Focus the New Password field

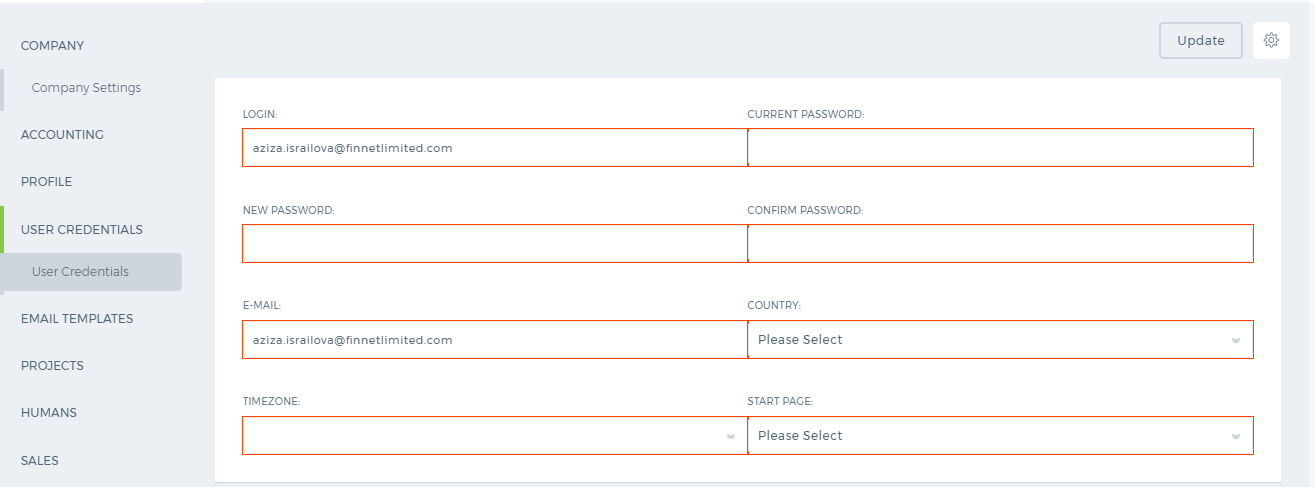[x=495, y=243]
